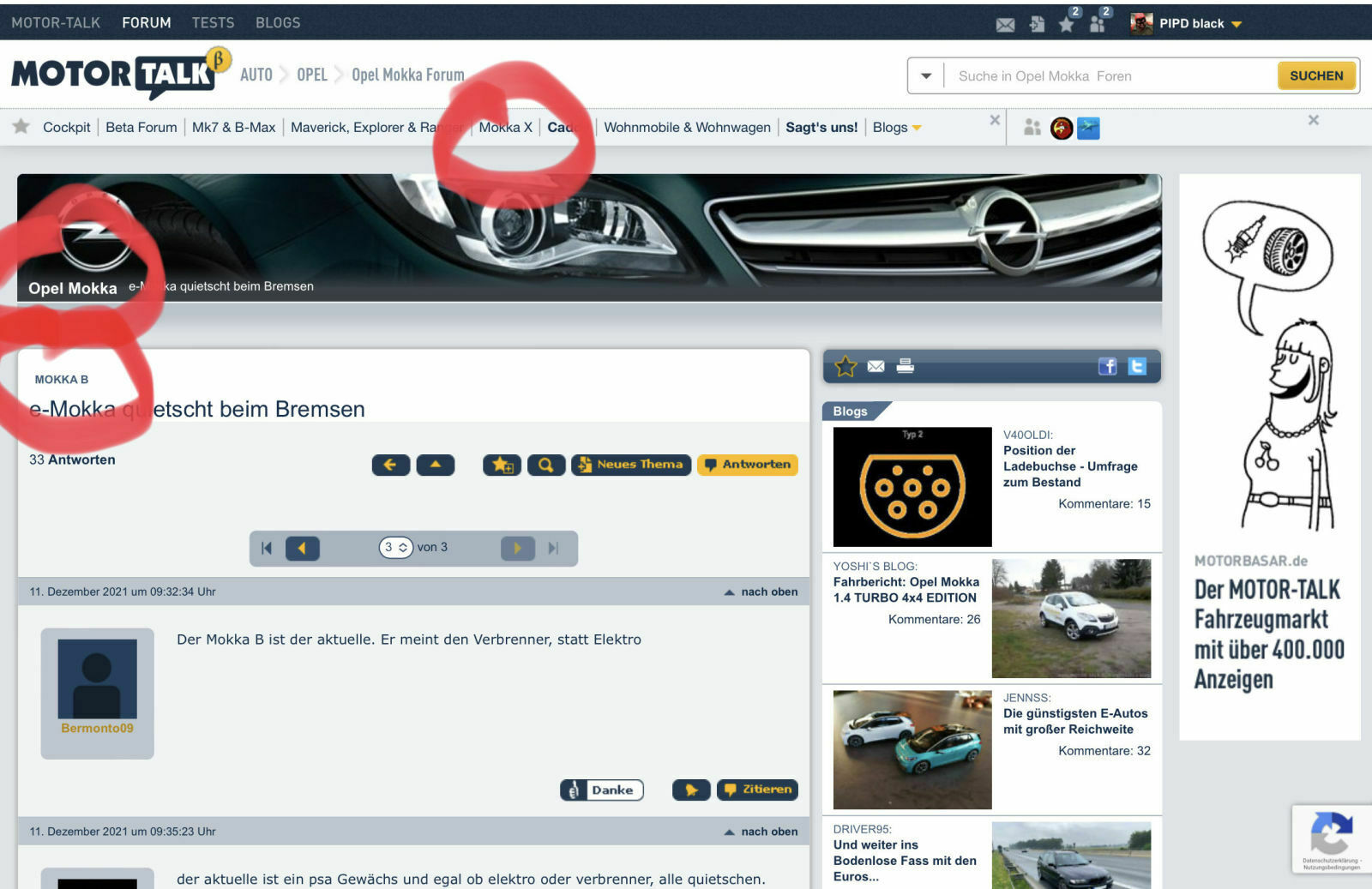Screen dimensions: 1372x889
Task: Open Bermonto09 user profile
Action: 97,728
